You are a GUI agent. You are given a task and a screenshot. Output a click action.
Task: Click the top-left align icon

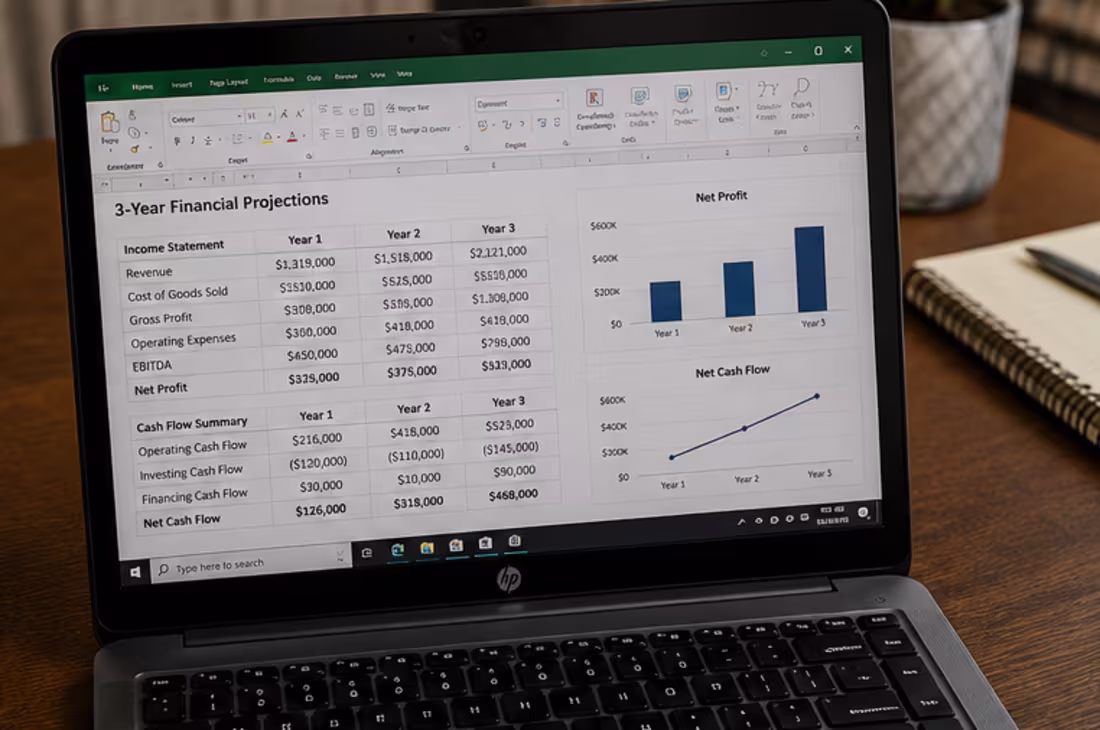[322, 110]
